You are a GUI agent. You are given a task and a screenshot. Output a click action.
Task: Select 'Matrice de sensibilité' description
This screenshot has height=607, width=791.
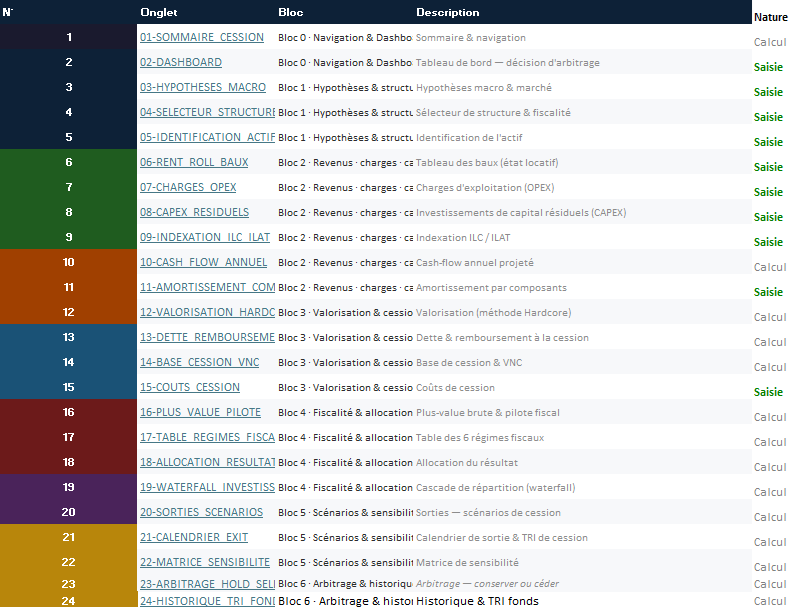click(467, 562)
